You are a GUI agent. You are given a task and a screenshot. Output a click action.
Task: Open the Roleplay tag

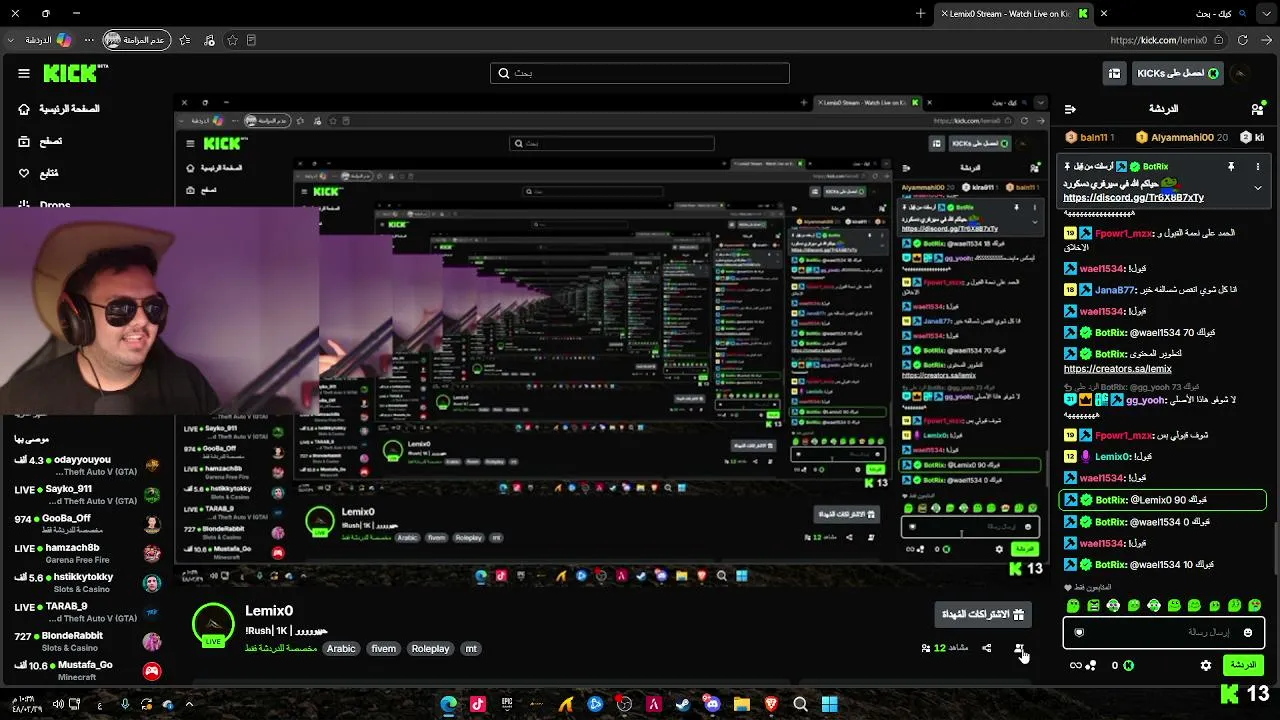(x=430, y=648)
